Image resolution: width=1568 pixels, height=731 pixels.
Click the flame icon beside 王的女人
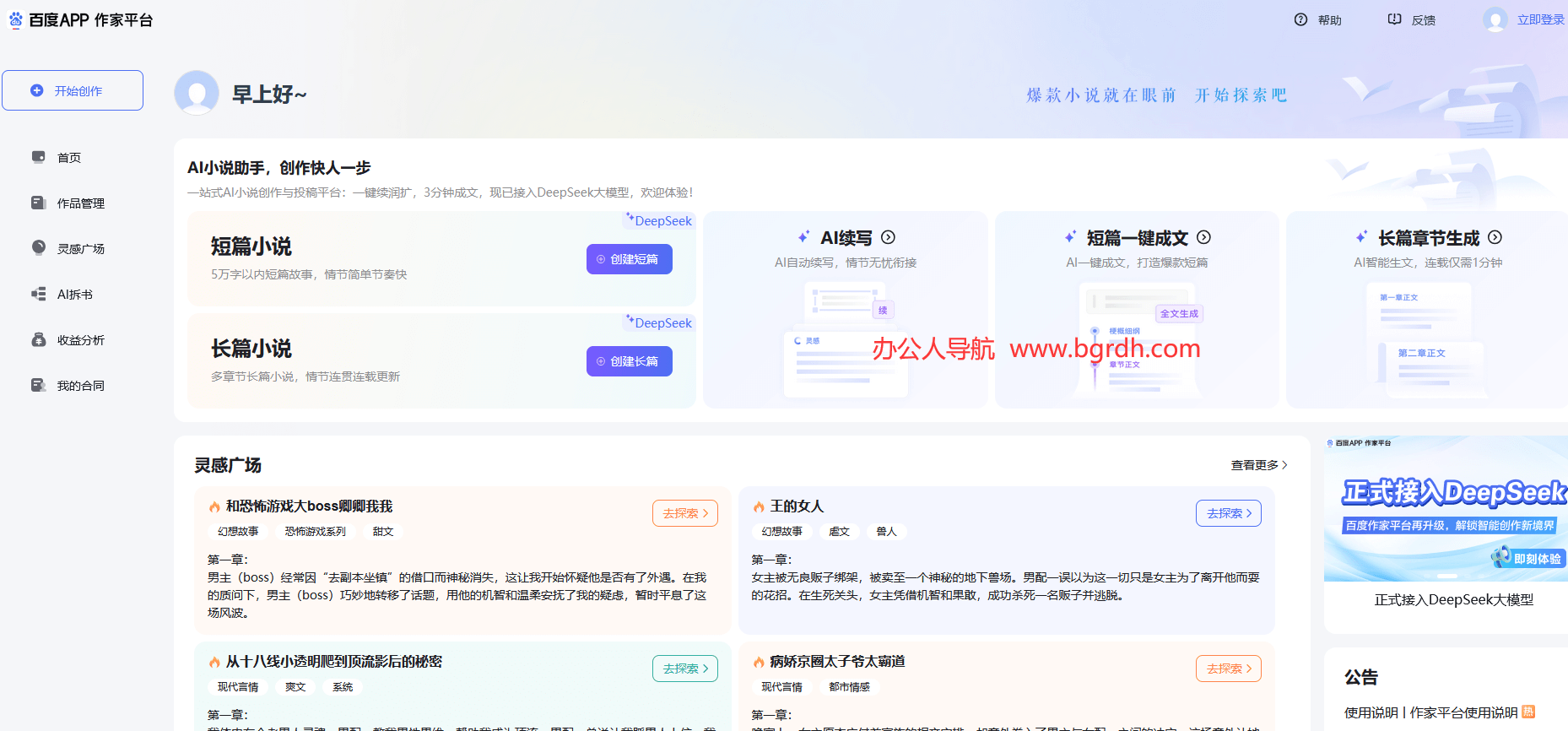(759, 506)
